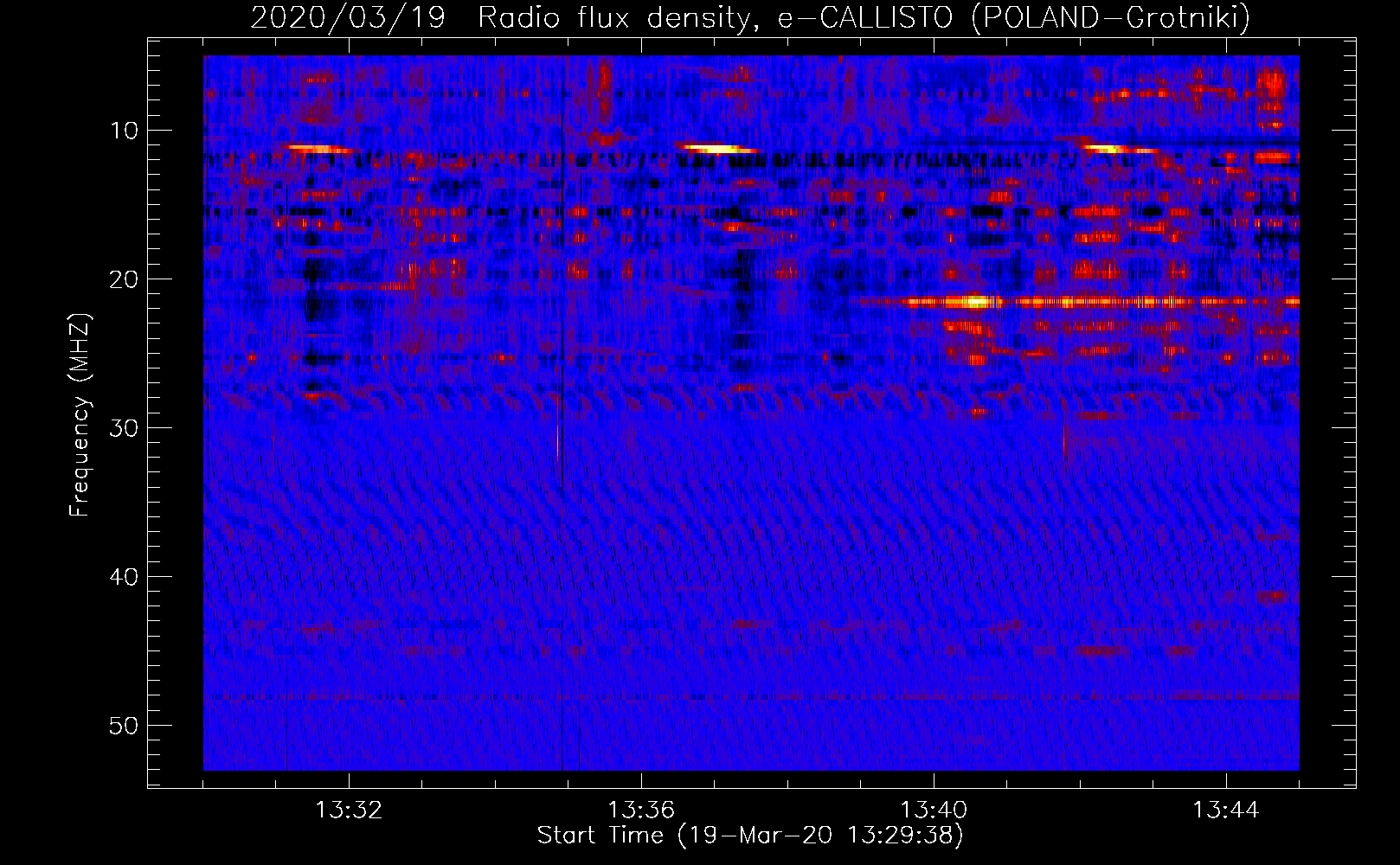1400x865 pixels.
Task: Click frequency tick label '50'
Action: [x=125, y=726]
